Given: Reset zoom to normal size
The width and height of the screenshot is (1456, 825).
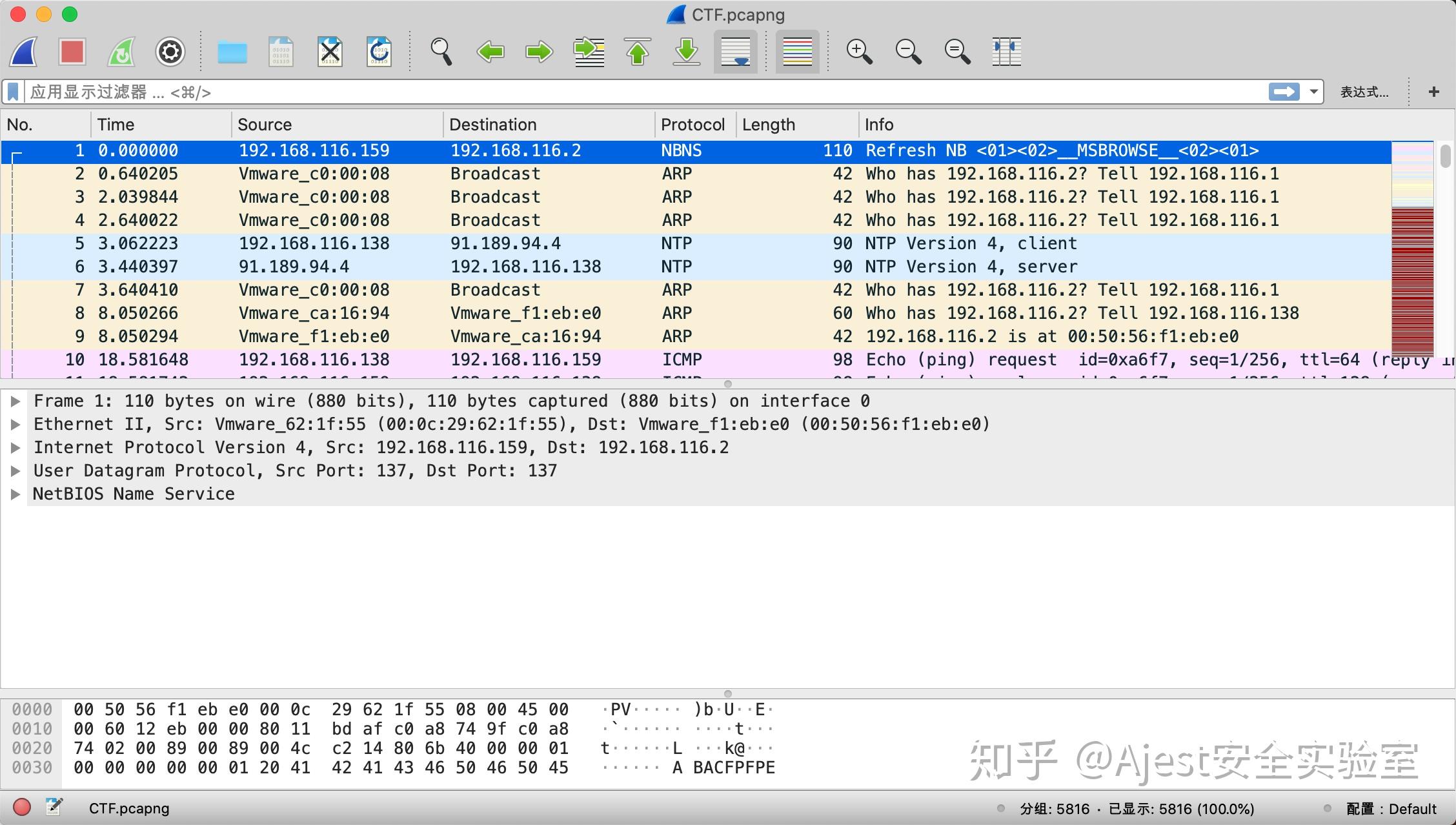Looking at the screenshot, I should point(956,52).
